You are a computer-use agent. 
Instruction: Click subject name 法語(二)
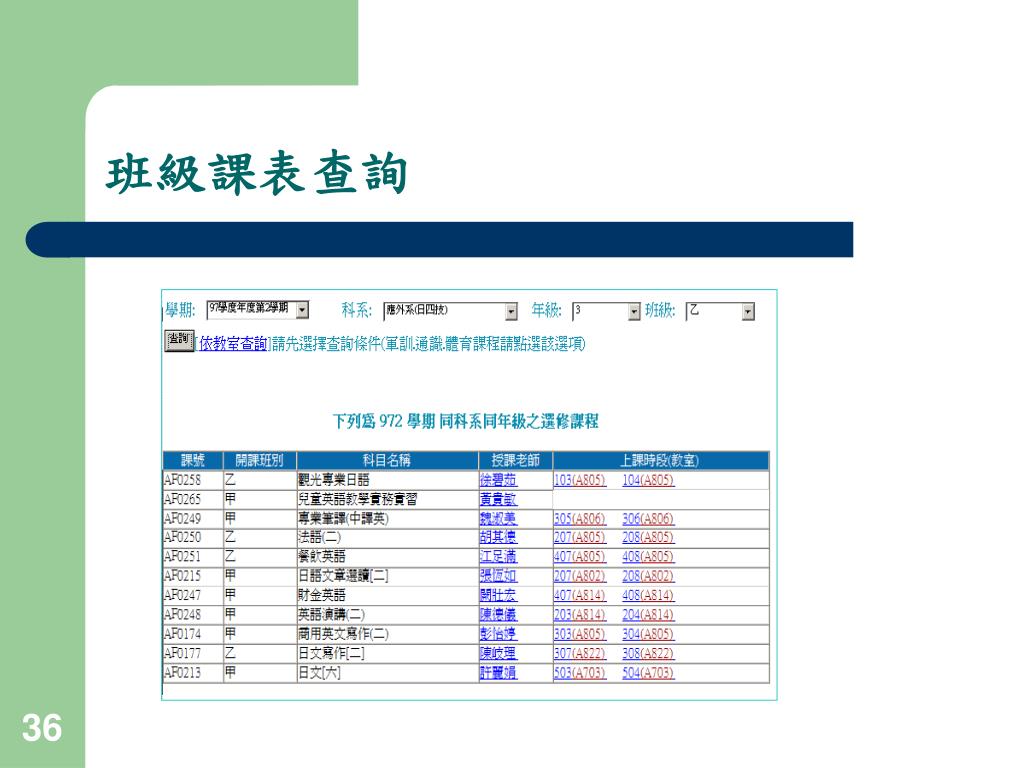(319, 537)
